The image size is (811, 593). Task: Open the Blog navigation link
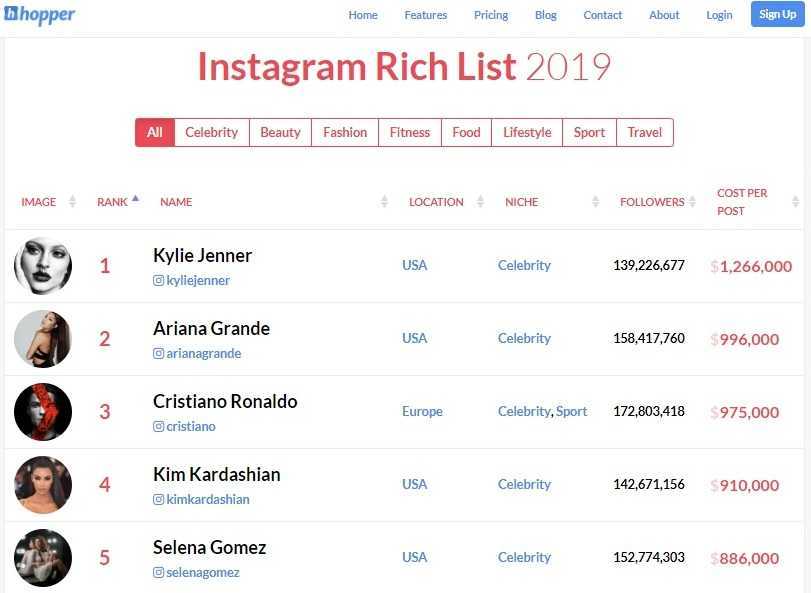pyautogui.click(x=546, y=15)
